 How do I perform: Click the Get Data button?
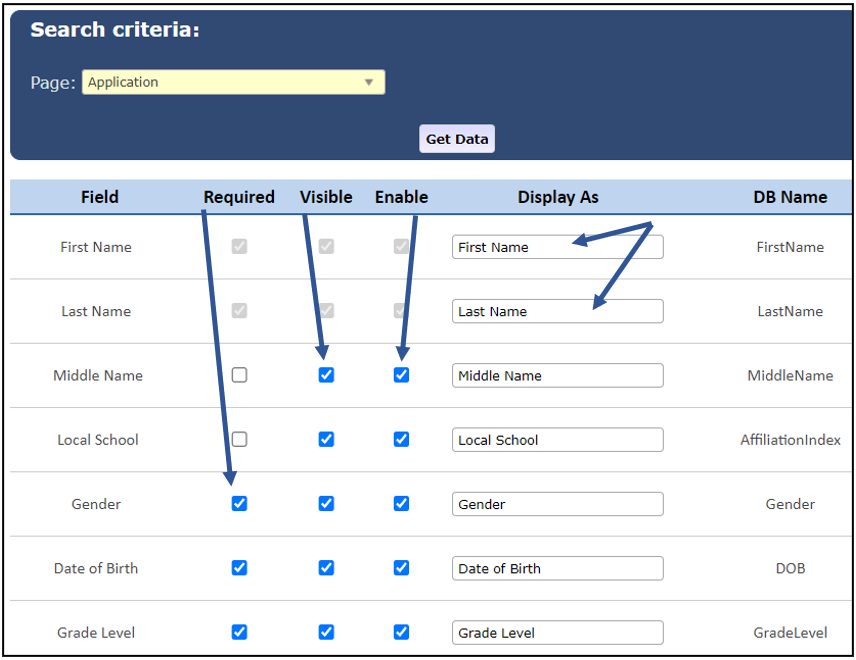[x=457, y=139]
